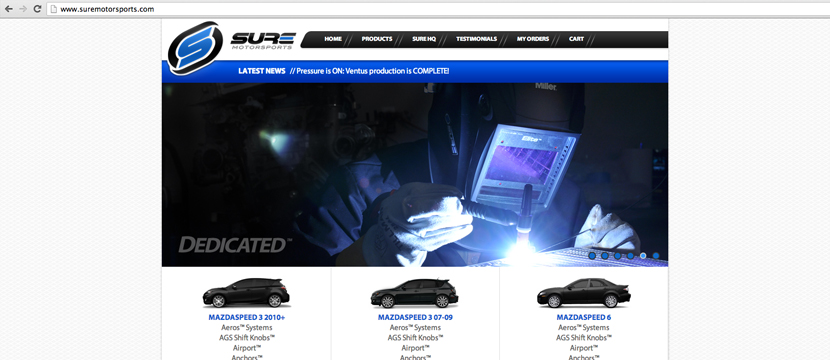Click the Mazdaspeed 6 sedan image
This screenshot has height=360, width=830.
(583, 292)
